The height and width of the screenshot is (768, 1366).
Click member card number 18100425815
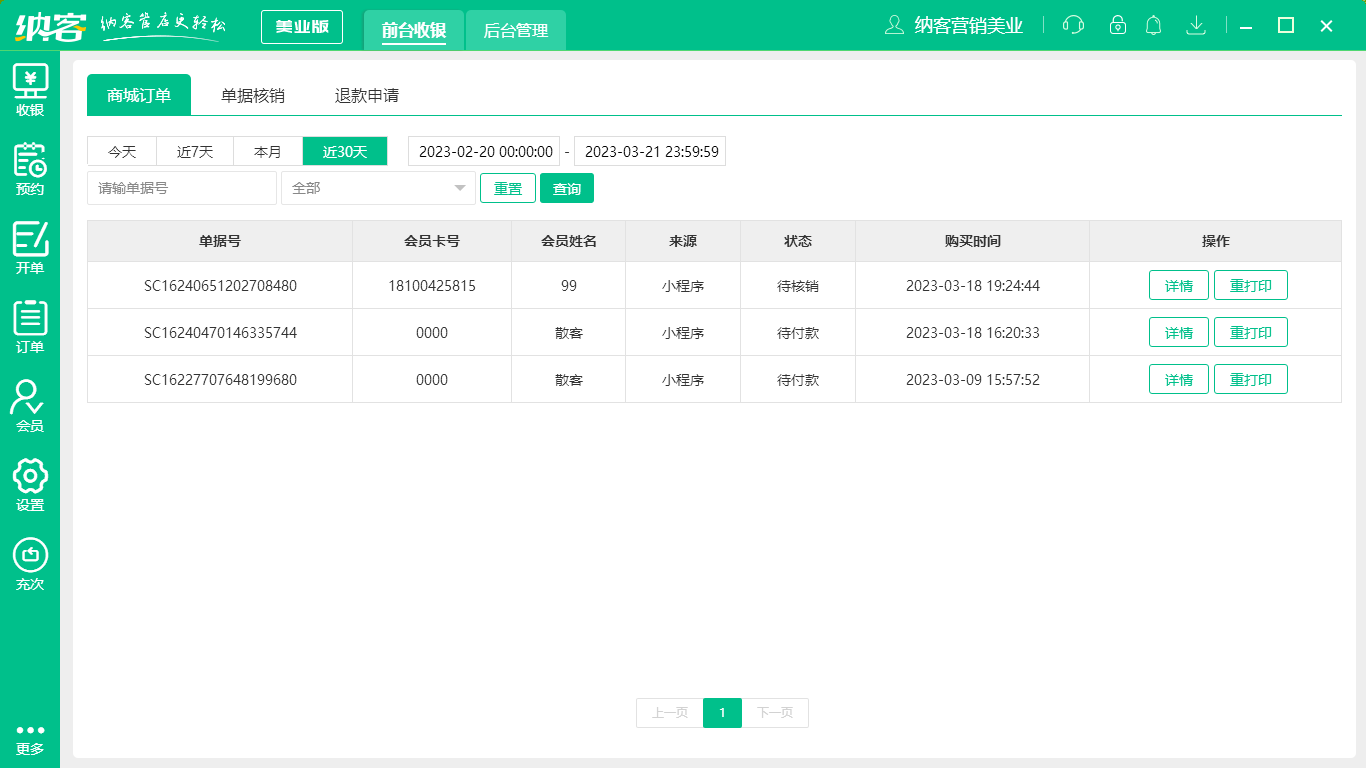coord(432,286)
